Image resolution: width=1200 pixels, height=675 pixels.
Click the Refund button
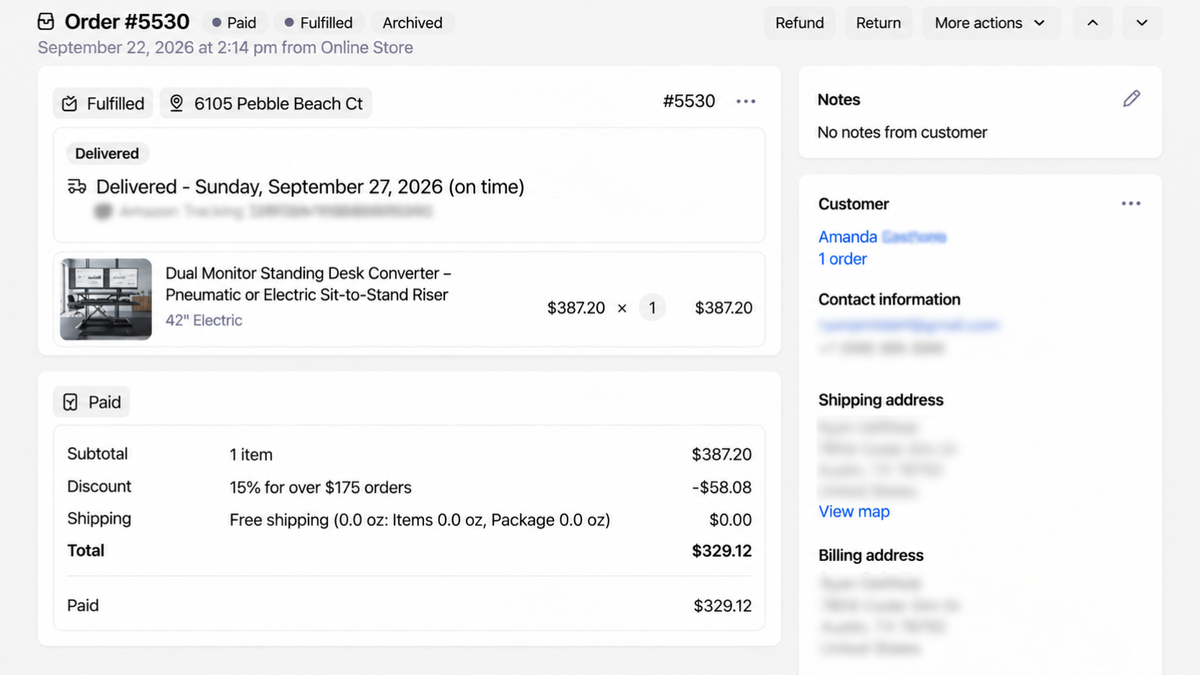[800, 23]
